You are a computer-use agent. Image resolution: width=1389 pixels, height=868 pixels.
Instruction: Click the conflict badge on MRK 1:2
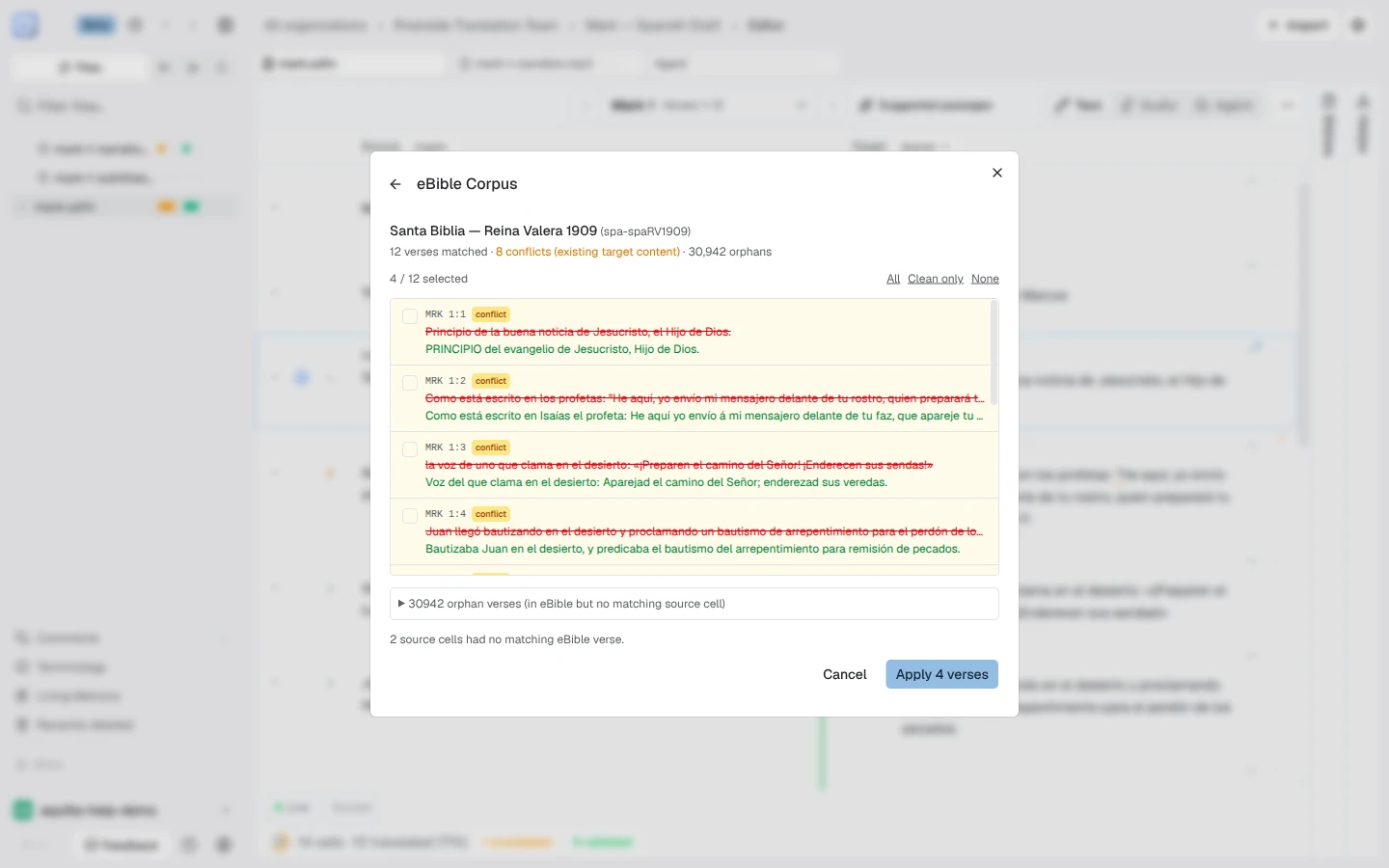(x=491, y=381)
